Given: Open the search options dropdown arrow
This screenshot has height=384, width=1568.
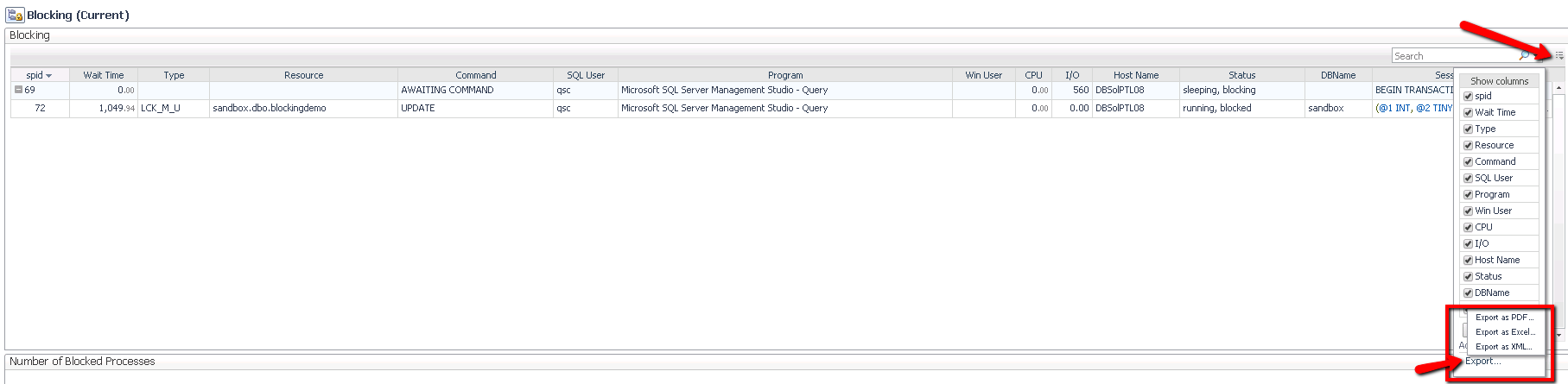Looking at the screenshot, I should pos(1534,56).
